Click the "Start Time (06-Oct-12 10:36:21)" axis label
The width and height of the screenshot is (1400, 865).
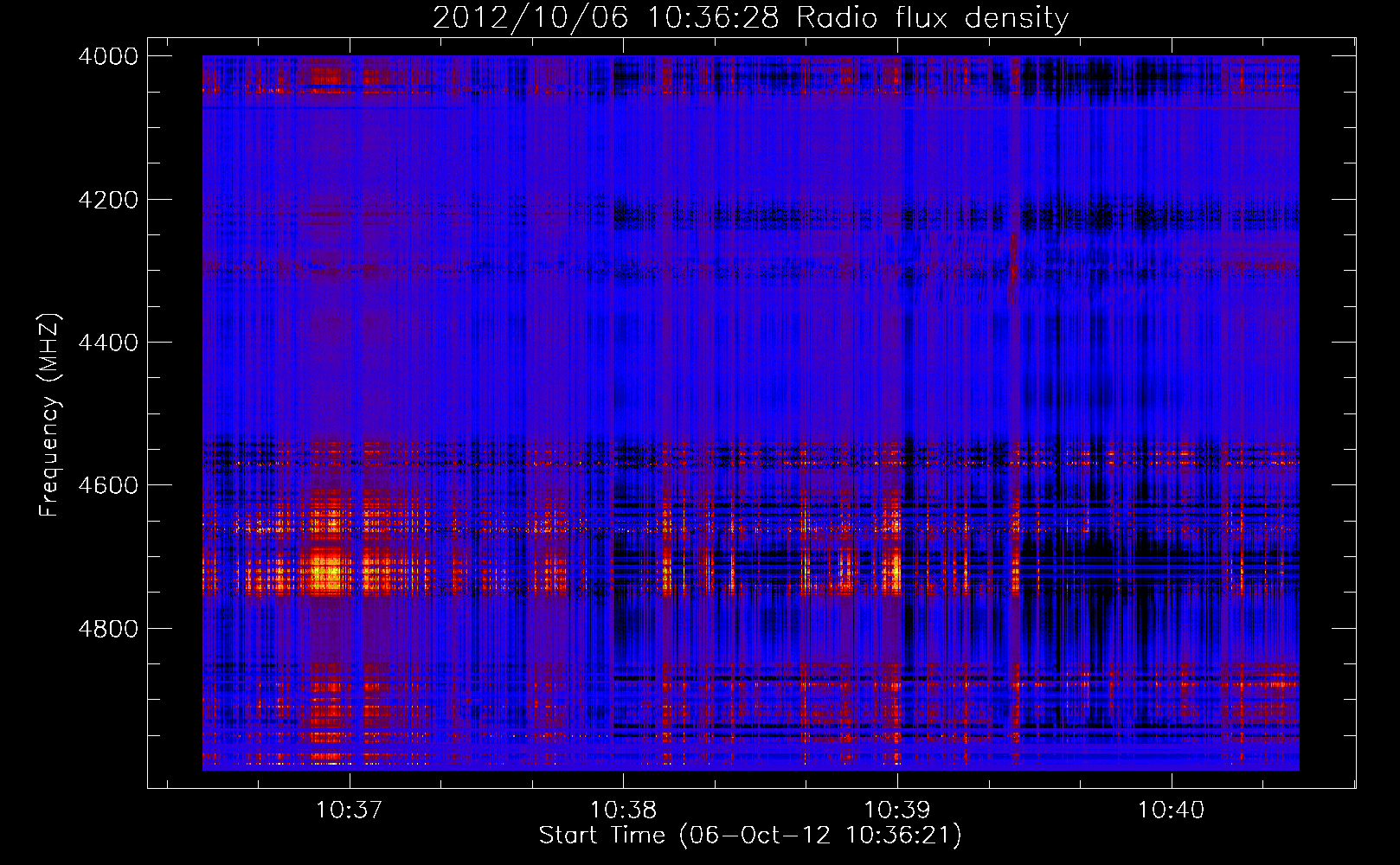pos(750,836)
